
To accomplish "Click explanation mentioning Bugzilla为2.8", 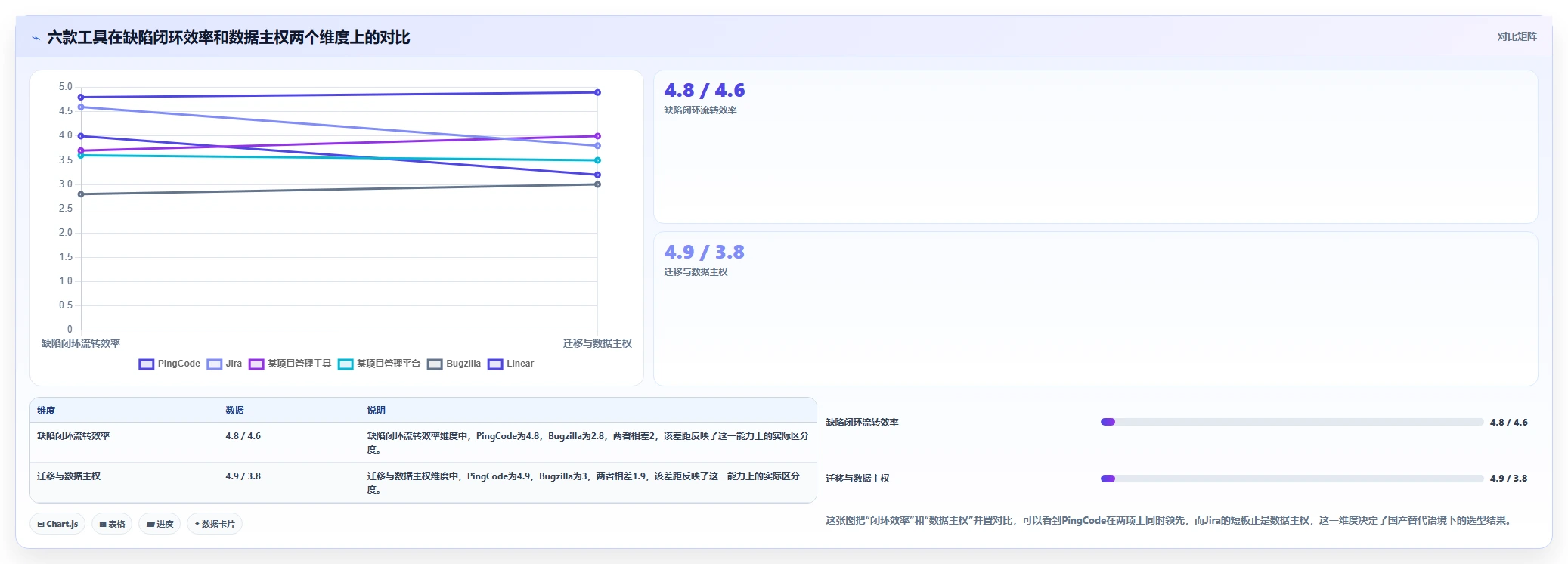I will [x=588, y=442].
